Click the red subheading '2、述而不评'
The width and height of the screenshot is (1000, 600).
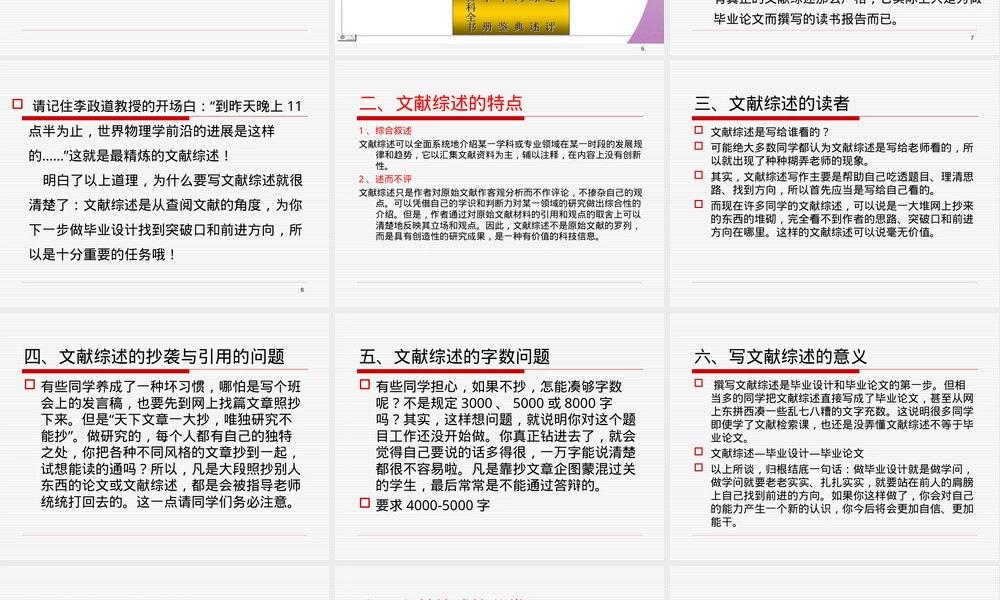(385, 179)
